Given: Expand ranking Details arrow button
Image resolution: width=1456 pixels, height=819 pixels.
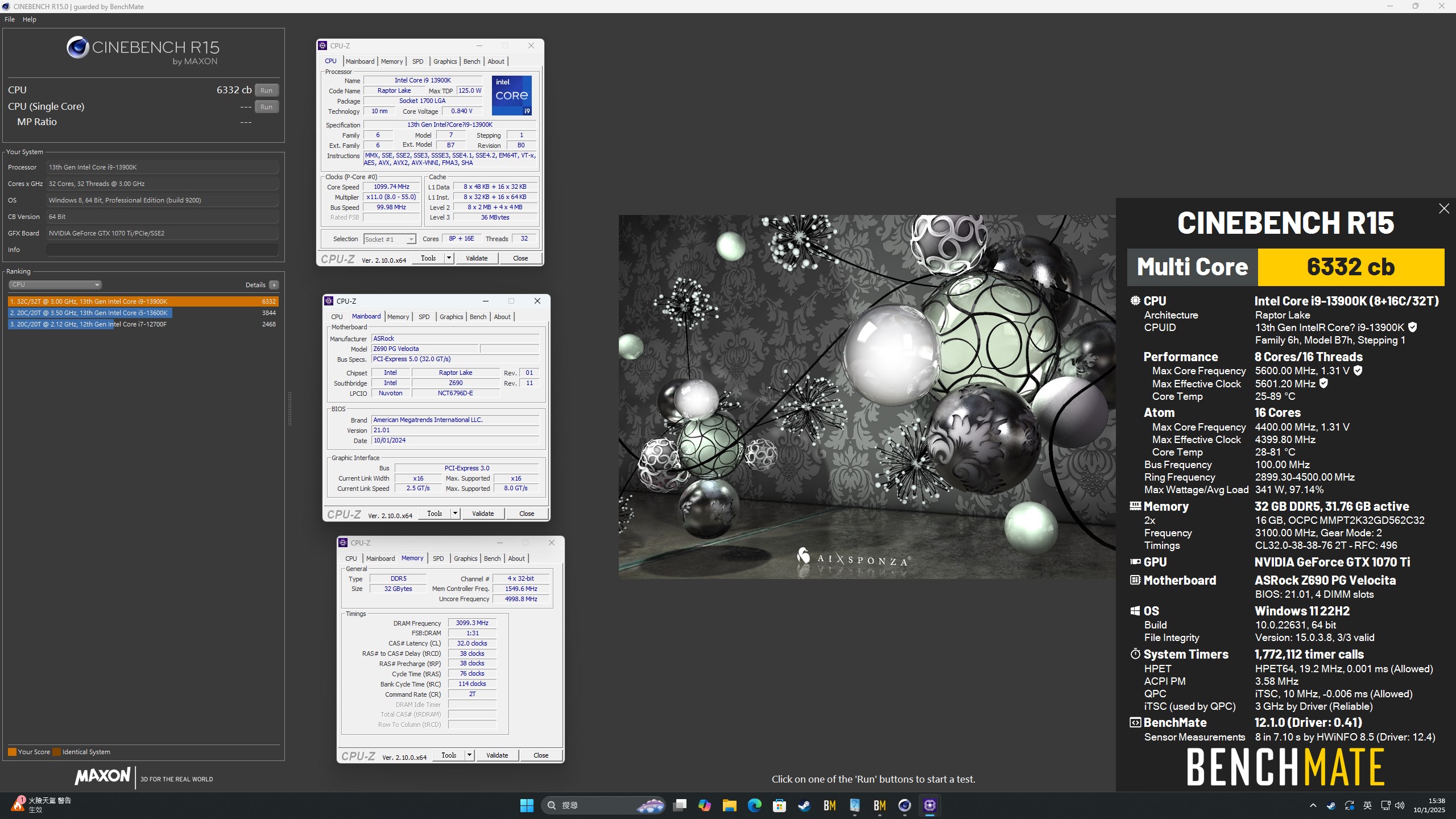Looking at the screenshot, I should [x=274, y=285].
